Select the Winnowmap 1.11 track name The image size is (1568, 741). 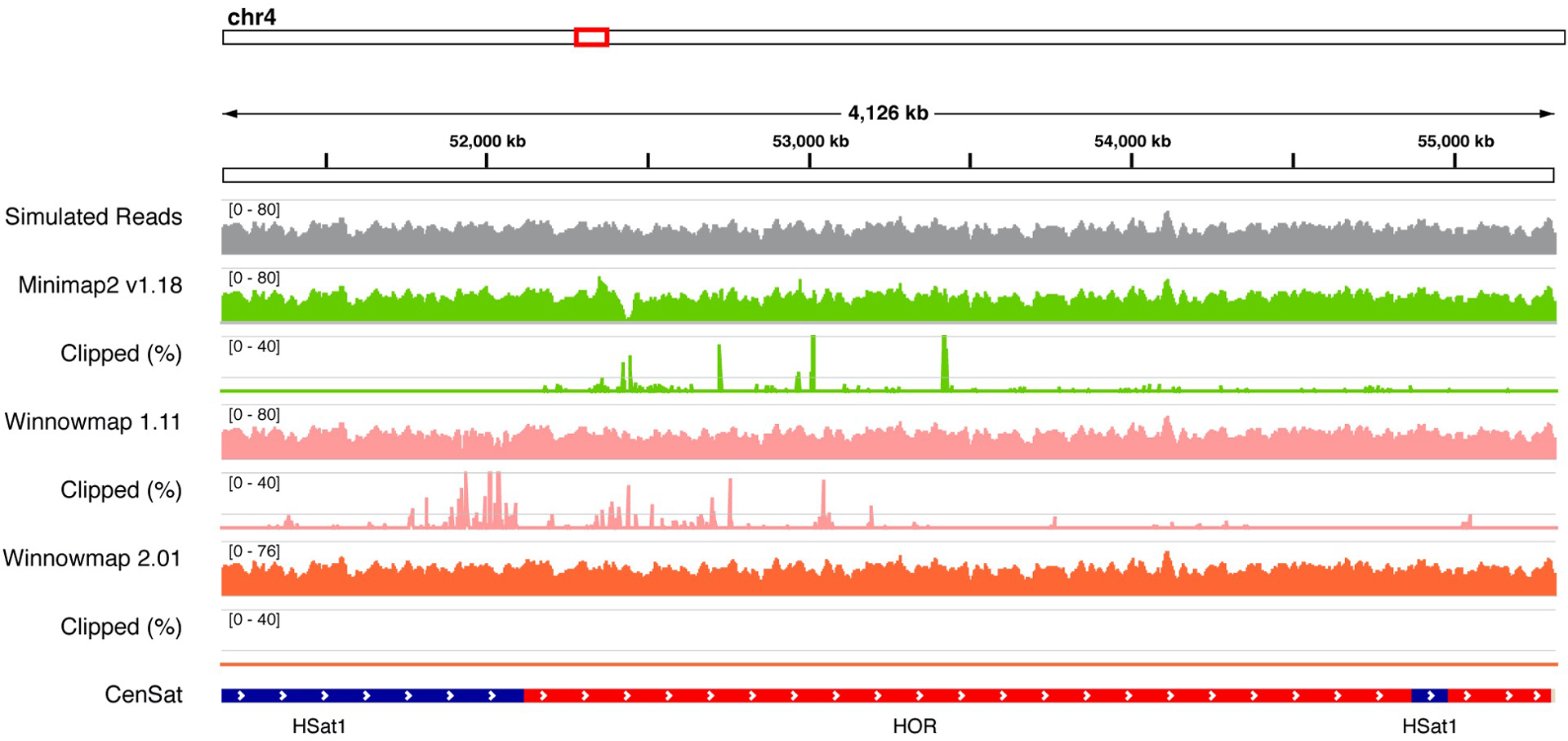coord(92,422)
